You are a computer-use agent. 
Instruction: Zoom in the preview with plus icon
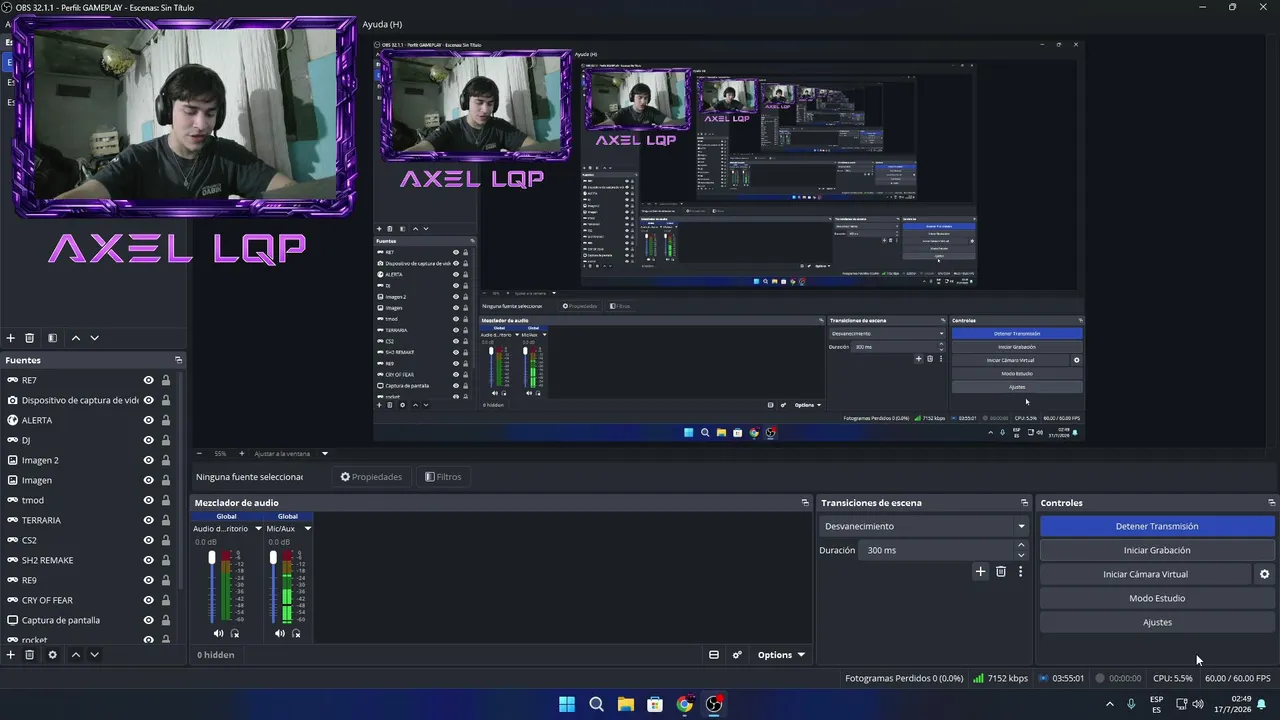pos(241,453)
